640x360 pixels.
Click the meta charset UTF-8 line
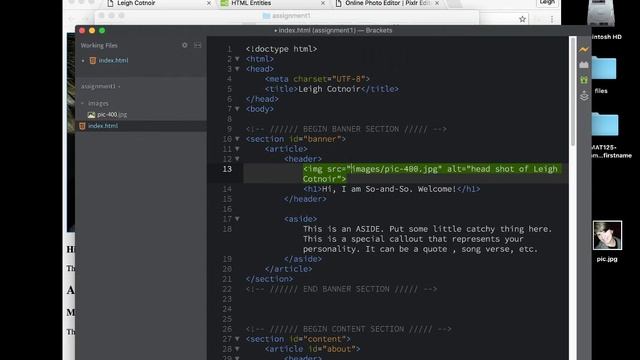tap(317, 79)
